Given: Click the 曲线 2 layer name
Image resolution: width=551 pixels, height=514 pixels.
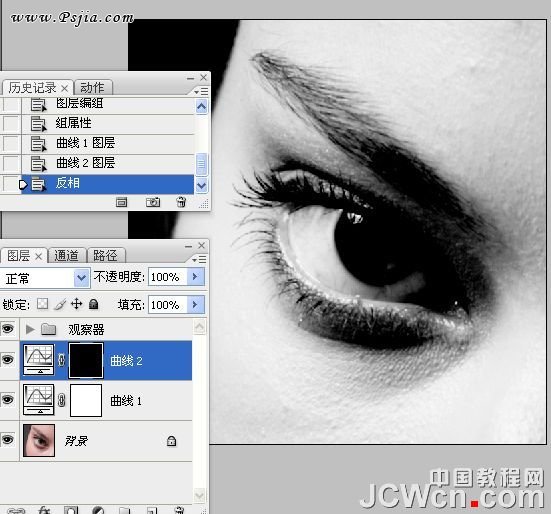Looking at the screenshot, I should (x=127, y=361).
